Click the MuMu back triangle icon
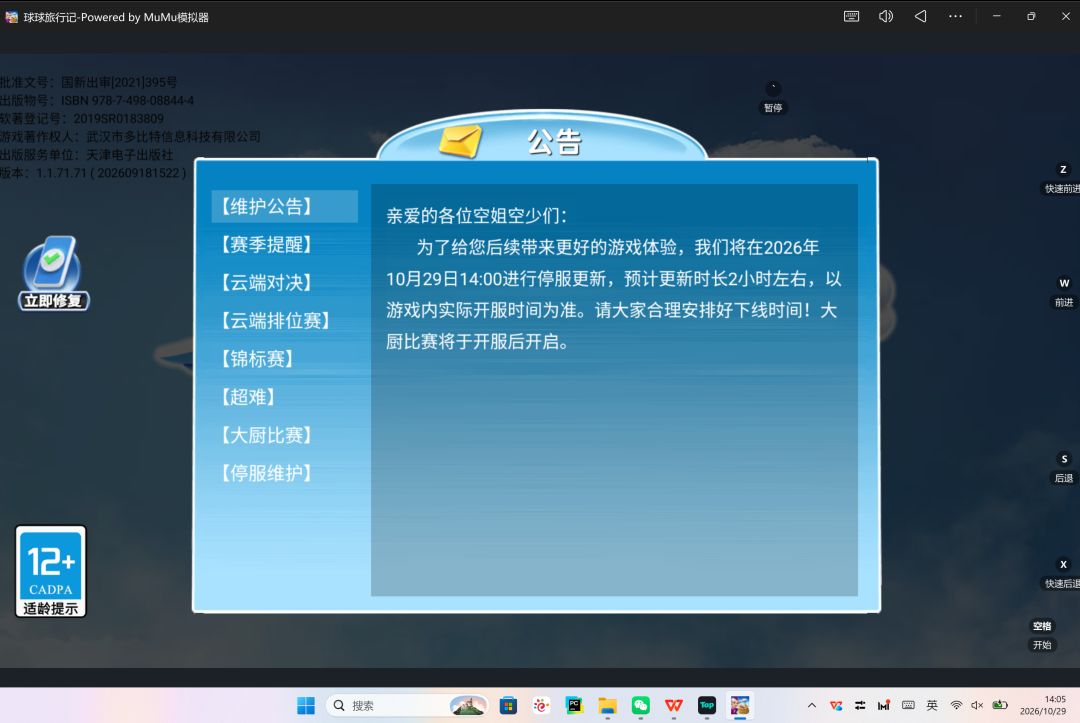1080x723 pixels. (920, 17)
